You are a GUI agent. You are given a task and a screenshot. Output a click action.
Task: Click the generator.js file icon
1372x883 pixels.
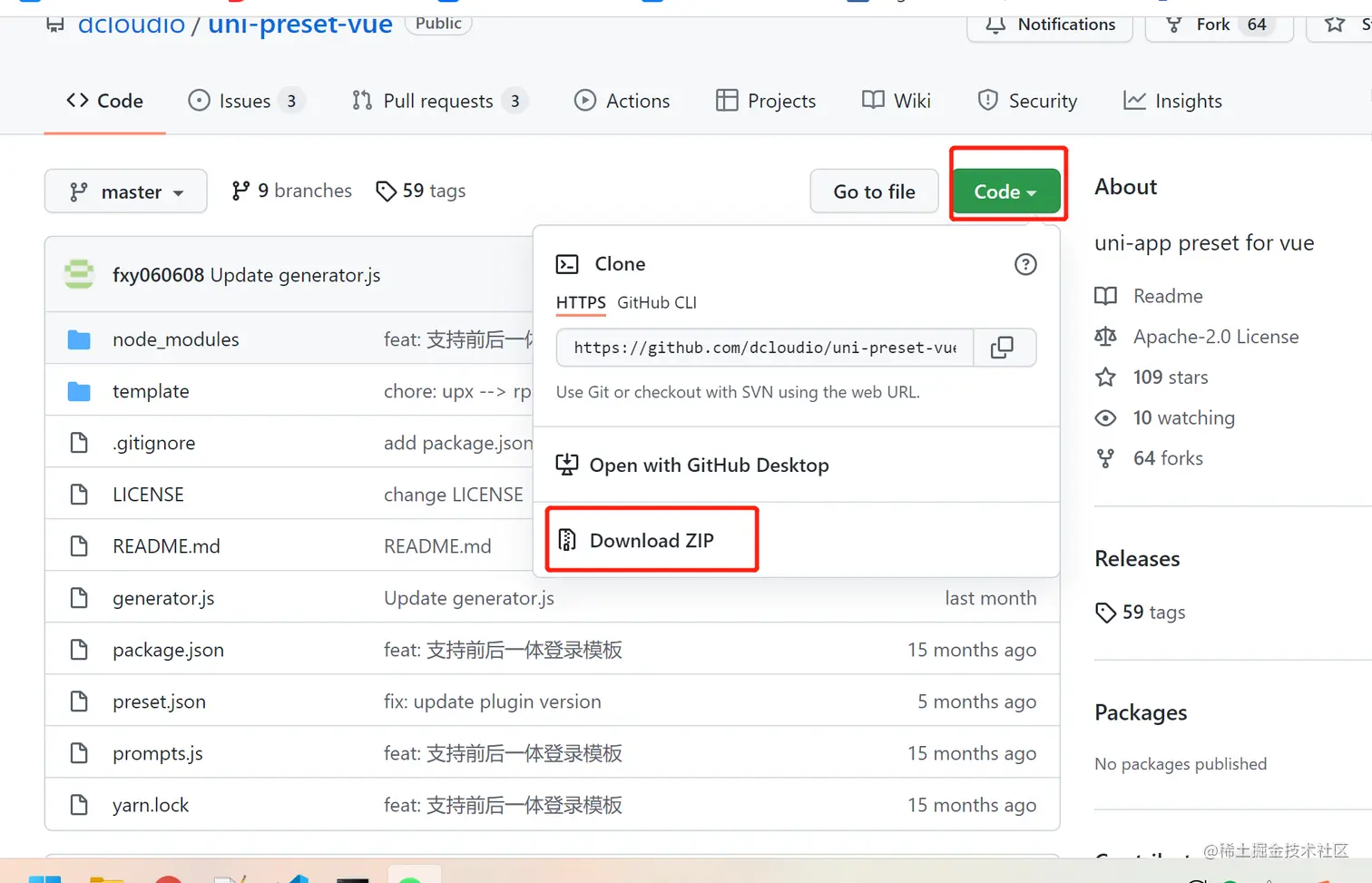[79, 598]
